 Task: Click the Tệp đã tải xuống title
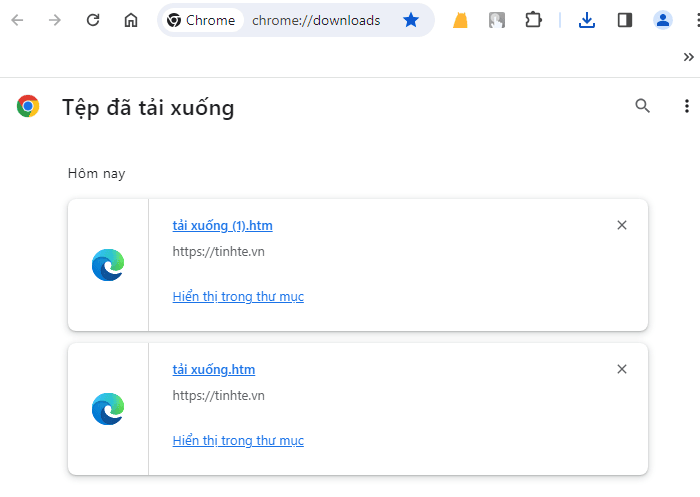coord(148,108)
